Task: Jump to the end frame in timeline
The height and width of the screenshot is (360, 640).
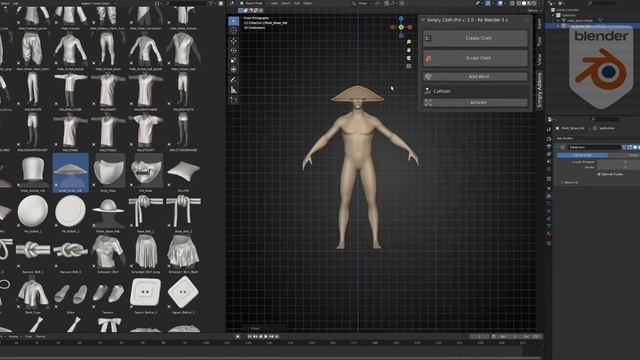Action: tap(277, 336)
